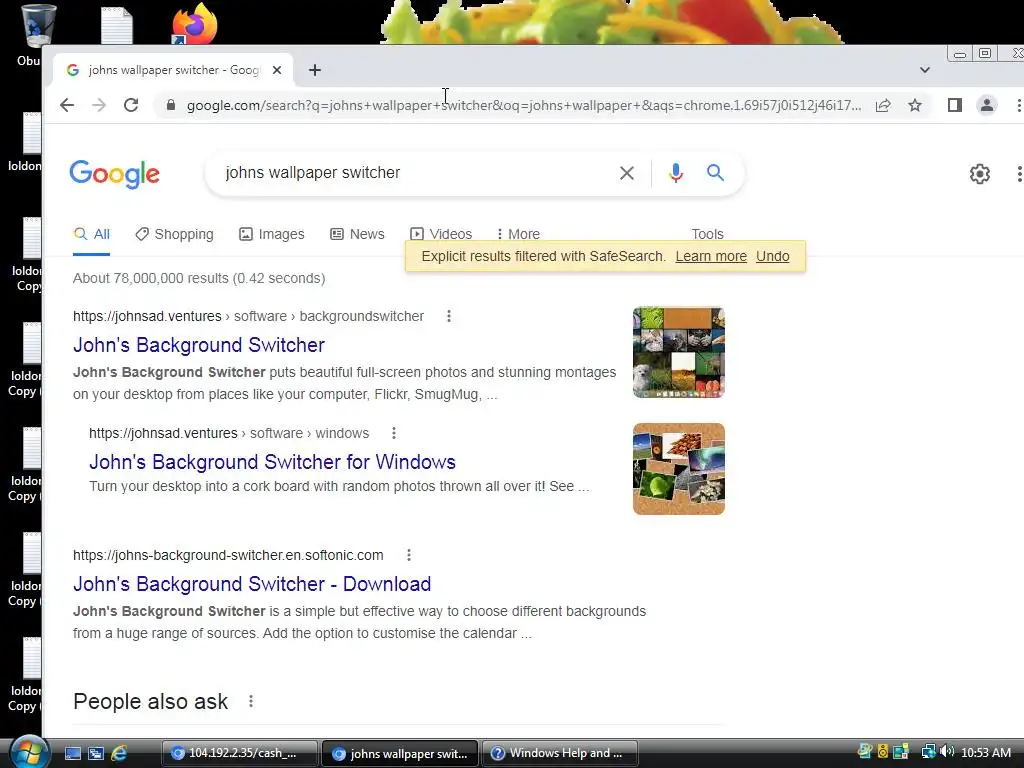The image size is (1024, 768).
Task: Switch to 104.192.2.35/cash taskbar window
Action: coord(240,753)
